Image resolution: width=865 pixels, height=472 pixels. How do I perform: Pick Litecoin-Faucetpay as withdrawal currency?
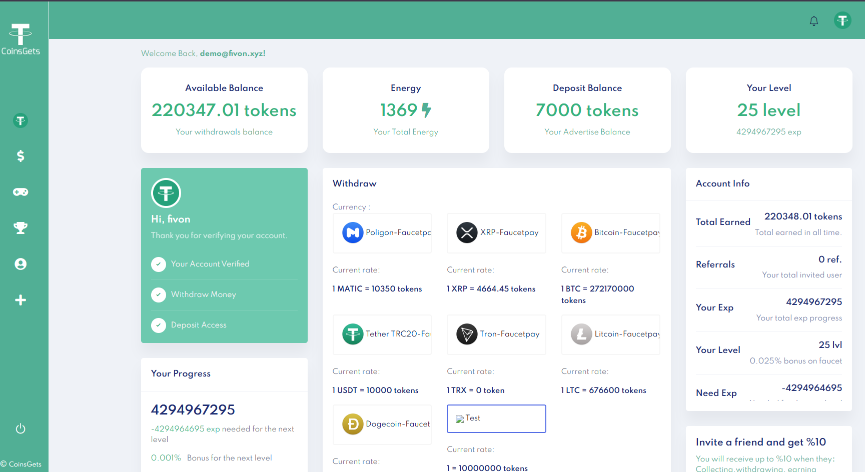point(610,334)
